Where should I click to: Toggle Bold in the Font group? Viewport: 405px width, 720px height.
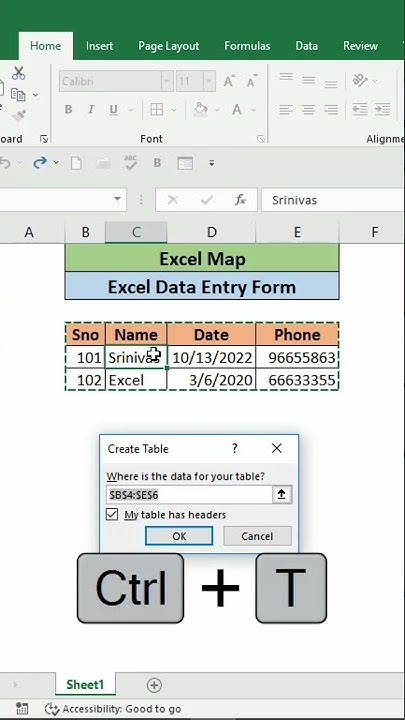pyautogui.click(x=68, y=109)
